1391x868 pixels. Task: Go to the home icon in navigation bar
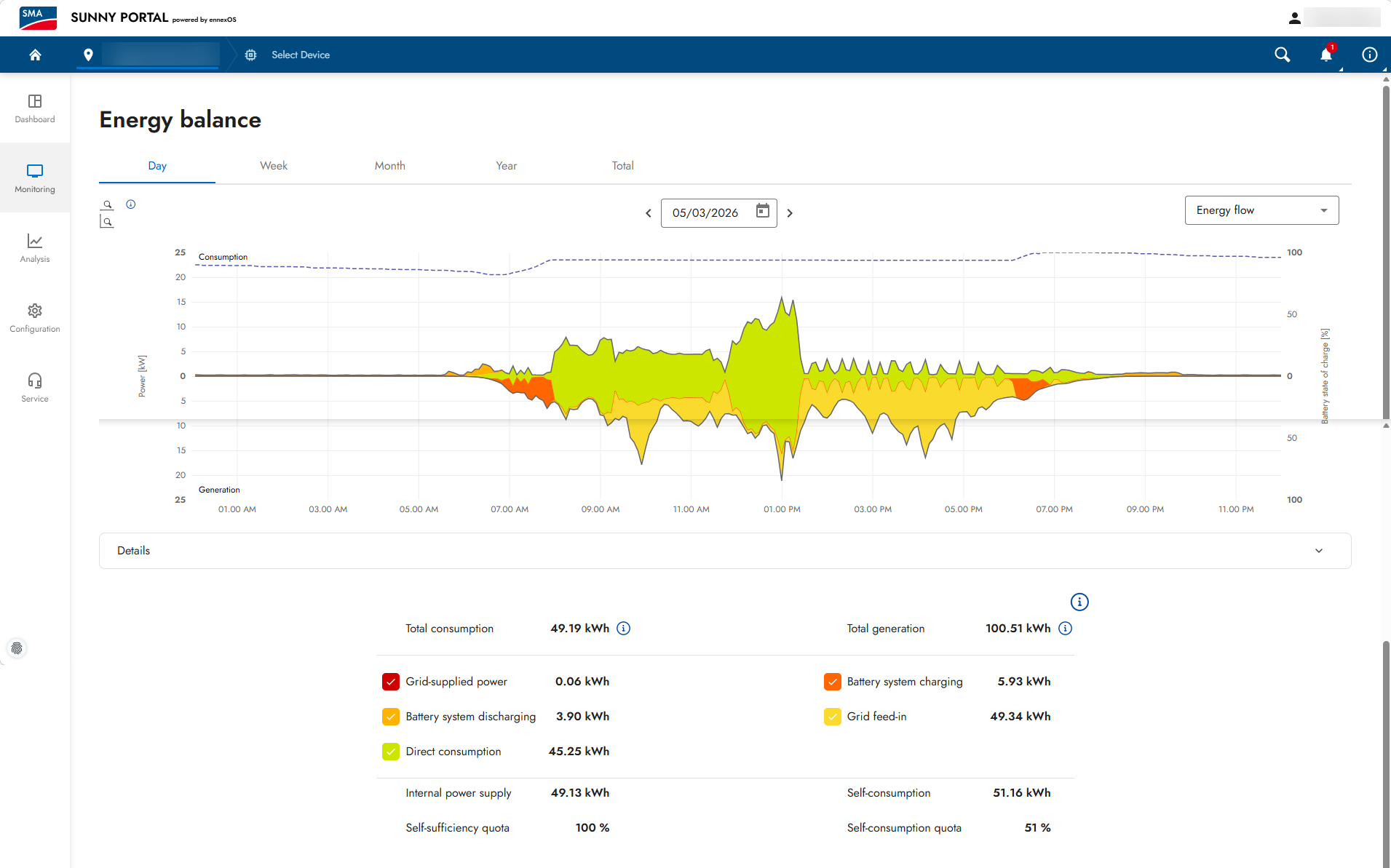(35, 55)
